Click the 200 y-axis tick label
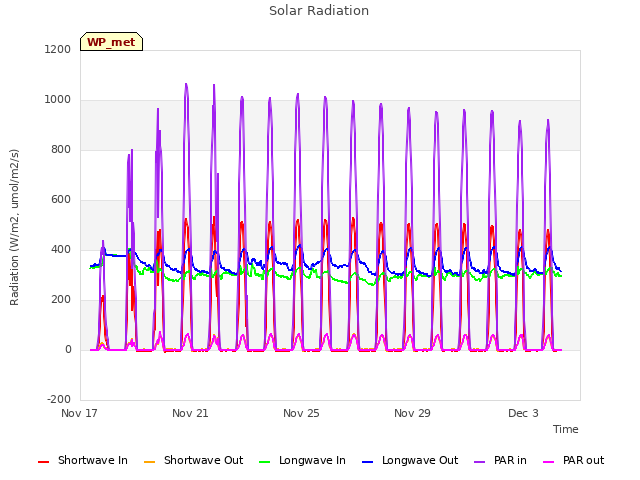 pyautogui.click(x=61, y=300)
